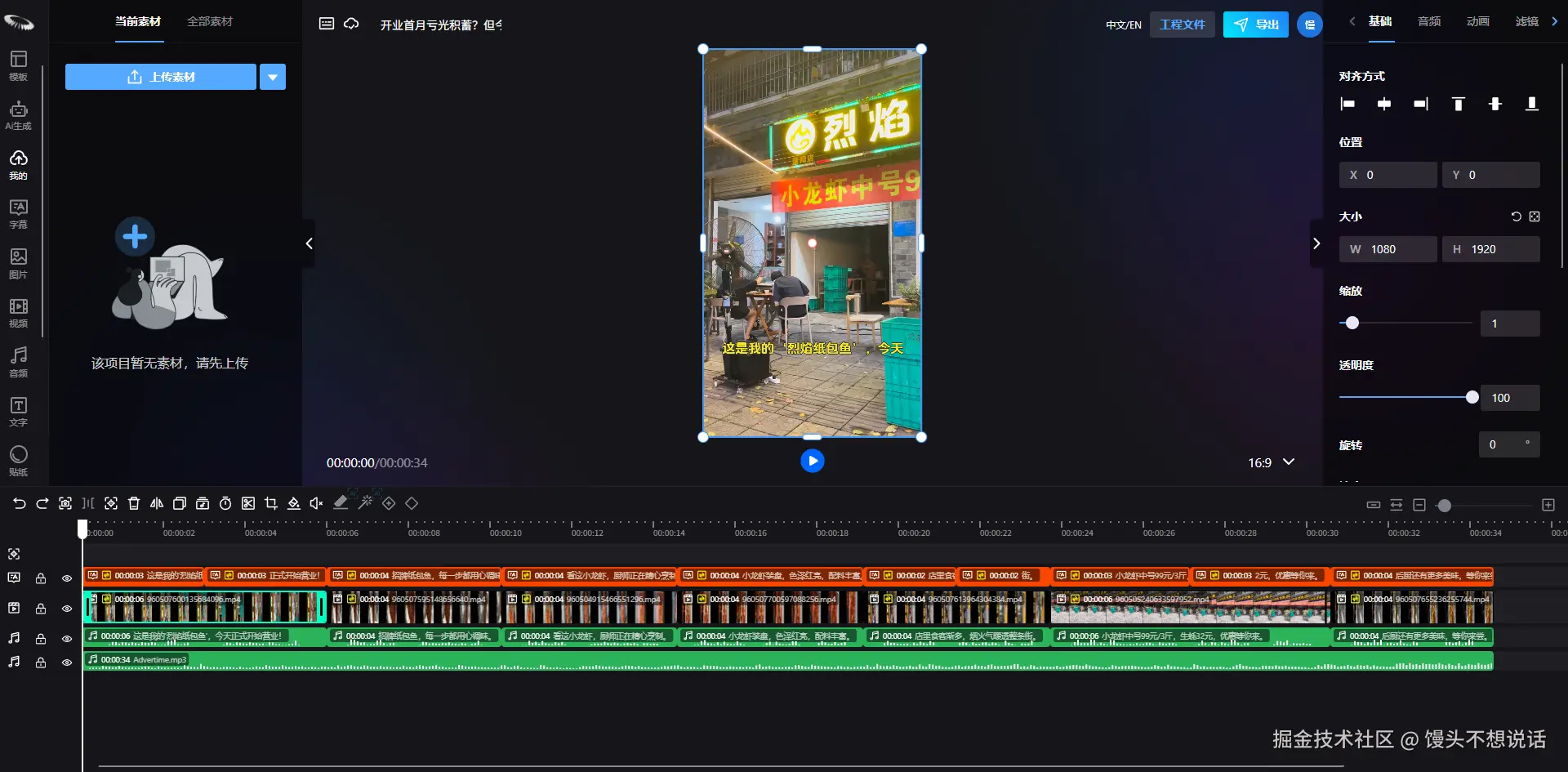Viewport: 1568px width, 772px height.
Task: Align the clip to the left edge
Action: coord(1347,104)
